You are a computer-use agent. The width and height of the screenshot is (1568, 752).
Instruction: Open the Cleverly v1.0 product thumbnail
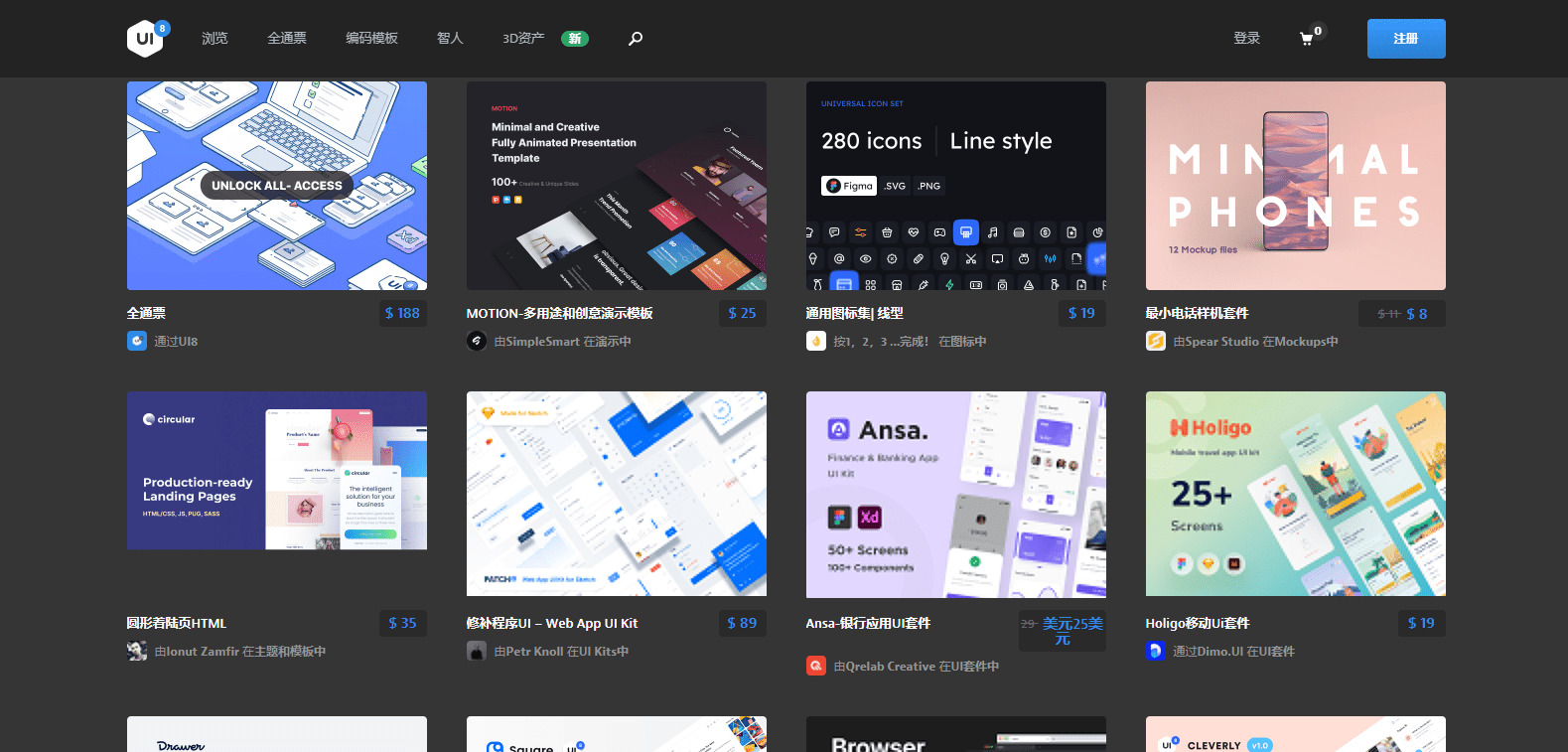(1296, 734)
